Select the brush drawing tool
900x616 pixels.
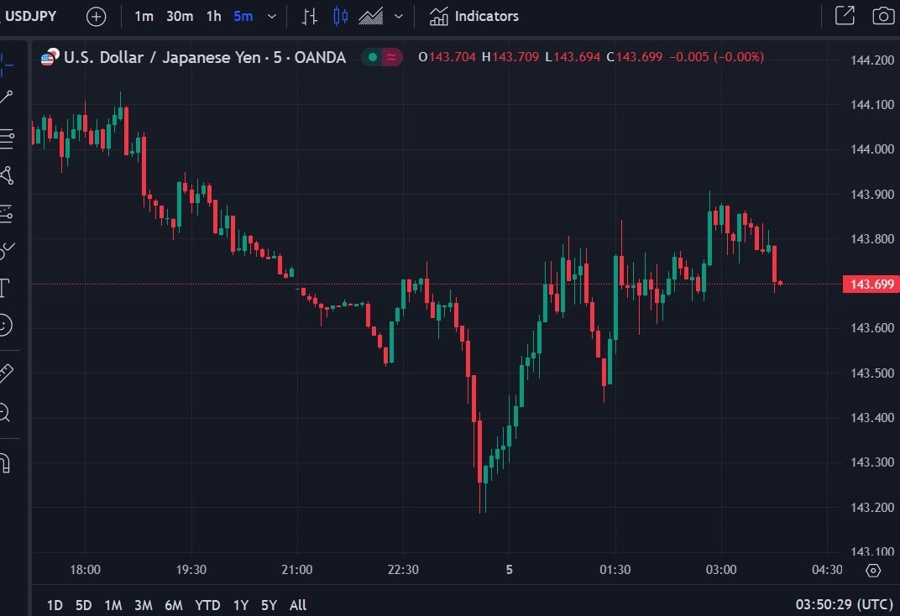point(6,250)
